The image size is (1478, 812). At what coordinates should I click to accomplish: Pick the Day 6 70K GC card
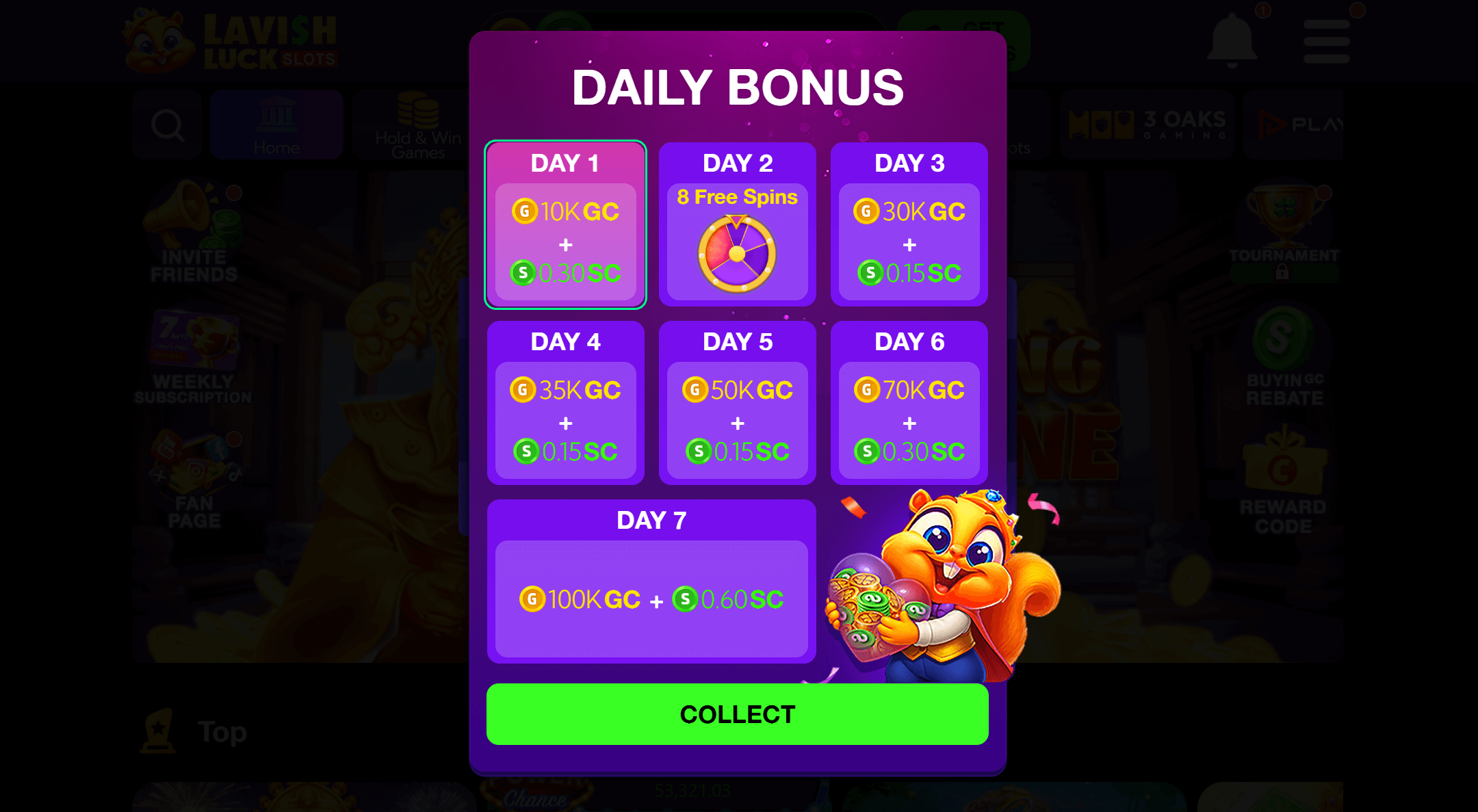(x=909, y=403)
